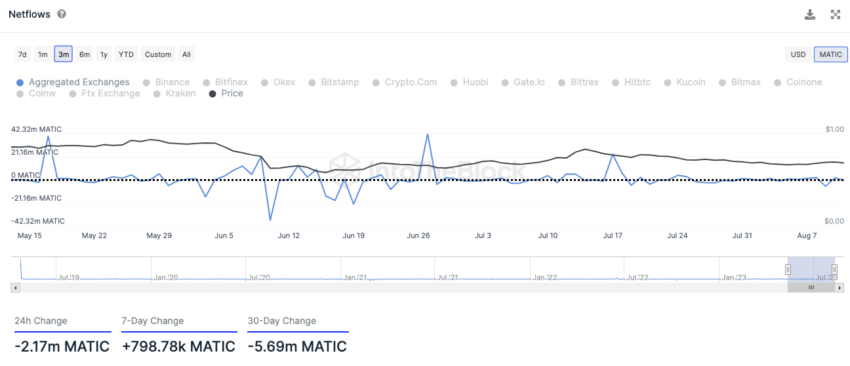Viewport: 850px width, 366px height.
Task: Toggle Coinw series in legend
Action: click(x=36, y=93)
